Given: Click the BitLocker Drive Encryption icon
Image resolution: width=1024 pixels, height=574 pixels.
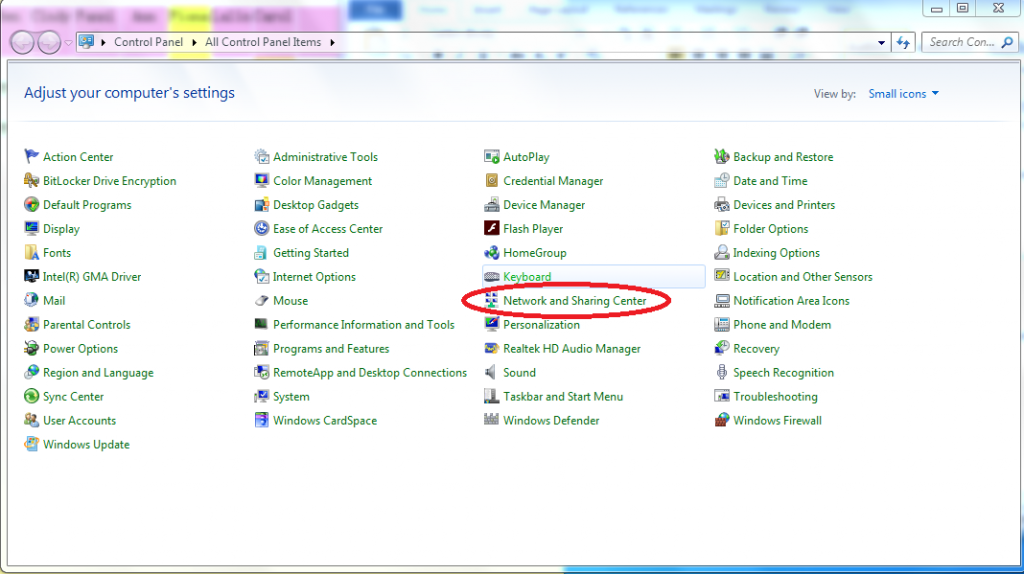Looking at the screenshot, I should coord(31,181).
